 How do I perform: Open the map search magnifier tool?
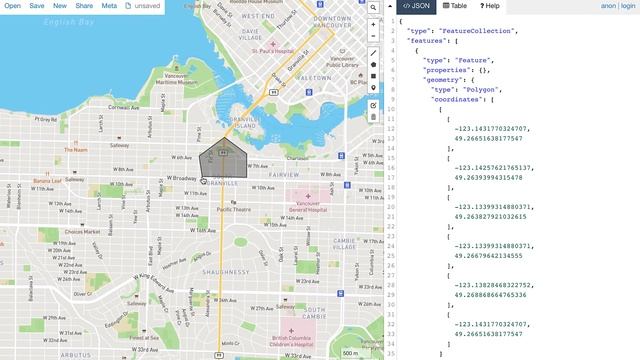coord(373,8)
